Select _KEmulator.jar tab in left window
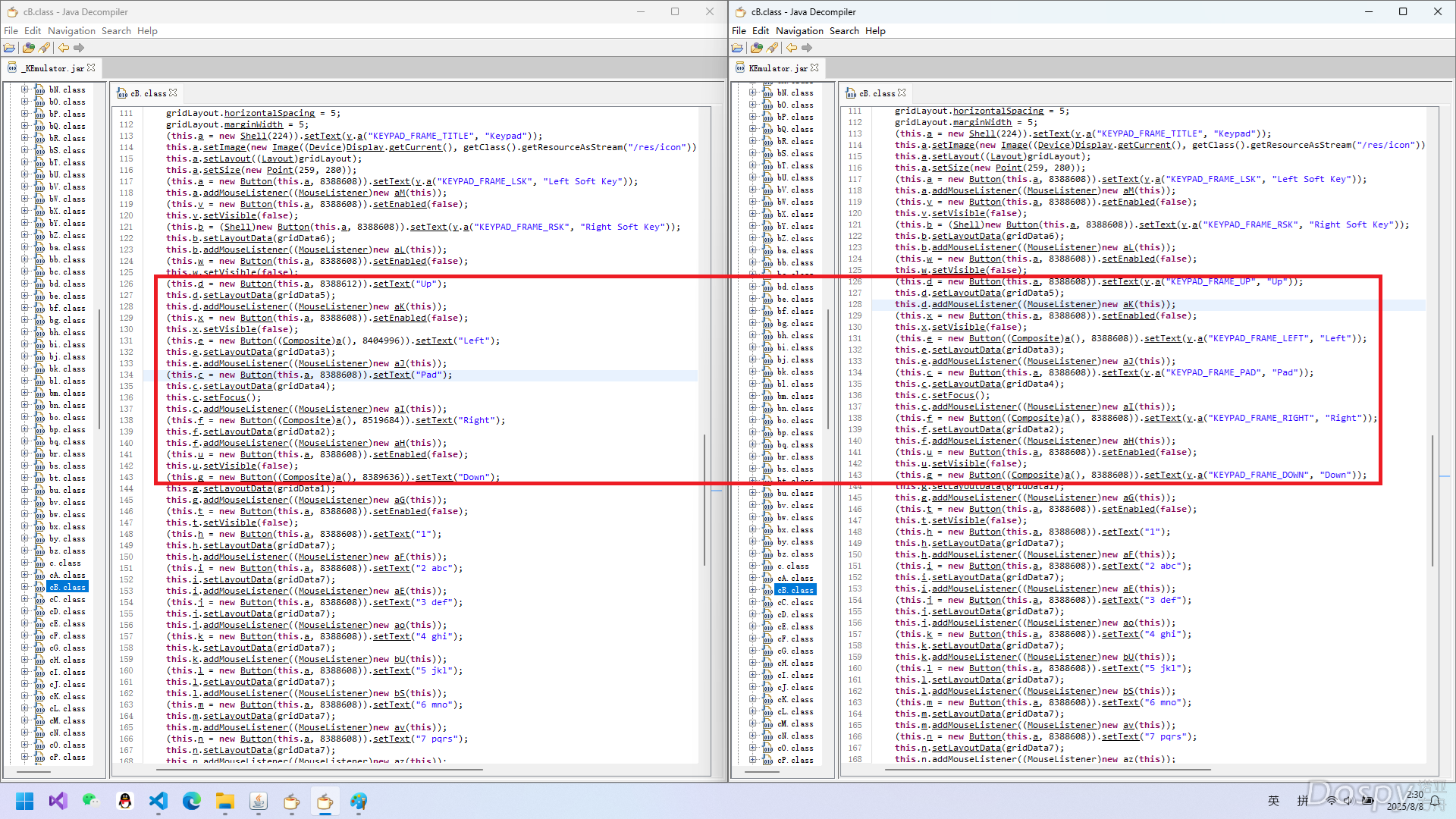The width and height of the screenshot is (1456, 819). tap(51, 67)
